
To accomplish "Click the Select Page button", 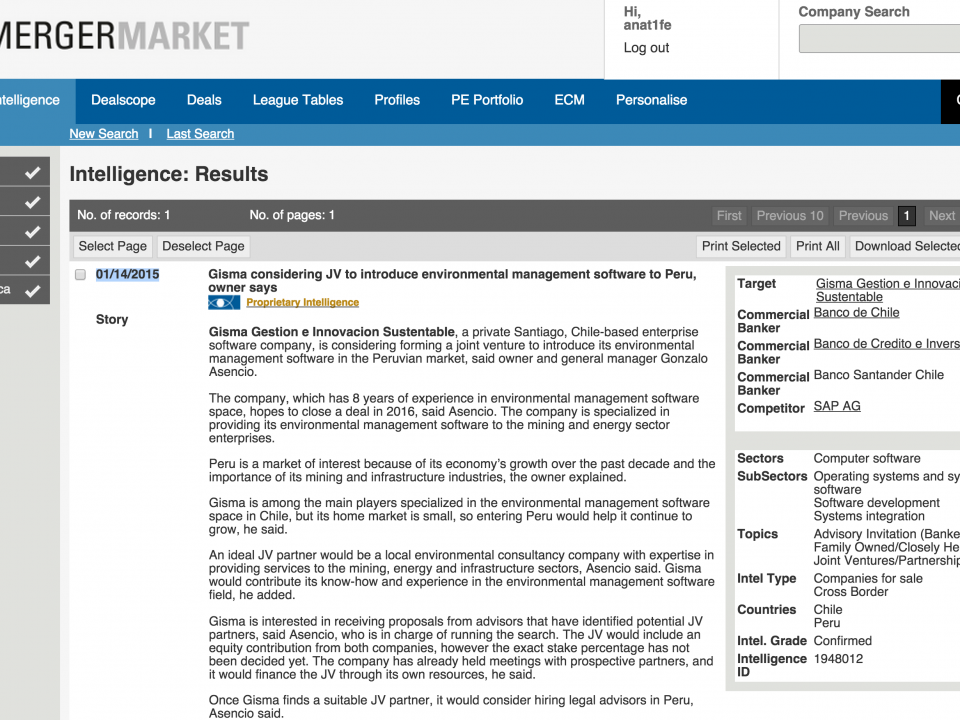I will point(113,246).
